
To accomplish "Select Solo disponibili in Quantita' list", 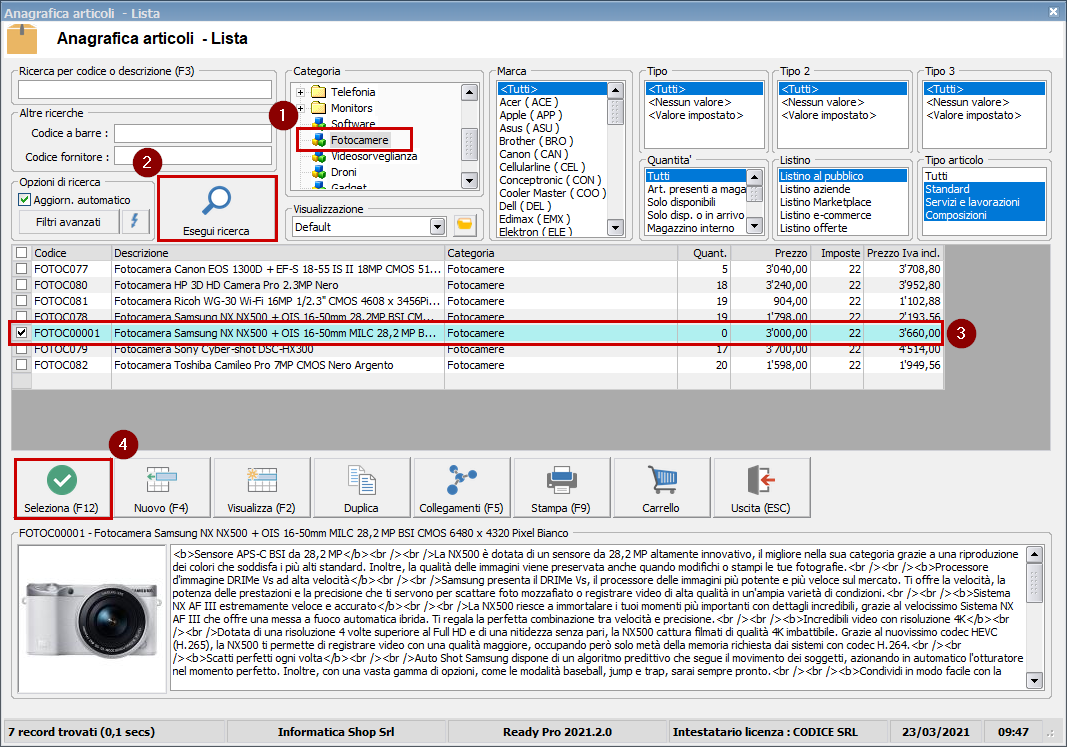I will tap(681, 202).
